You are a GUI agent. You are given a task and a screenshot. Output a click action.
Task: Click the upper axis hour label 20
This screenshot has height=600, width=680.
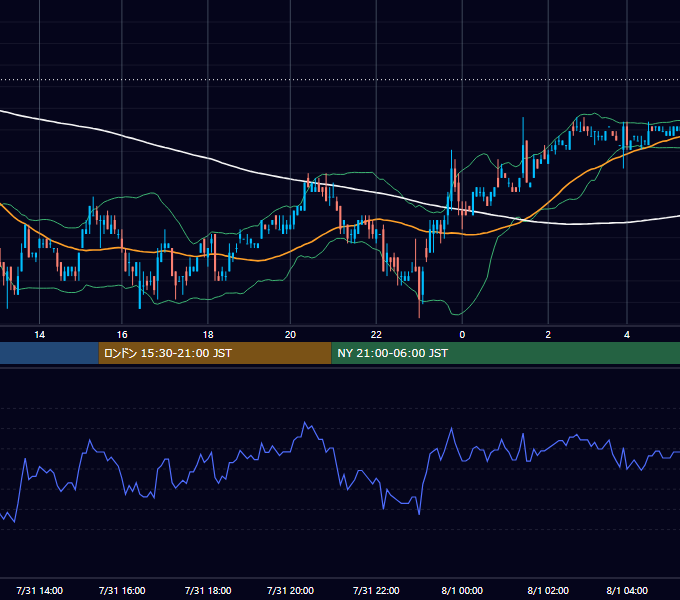pos(290,335)
